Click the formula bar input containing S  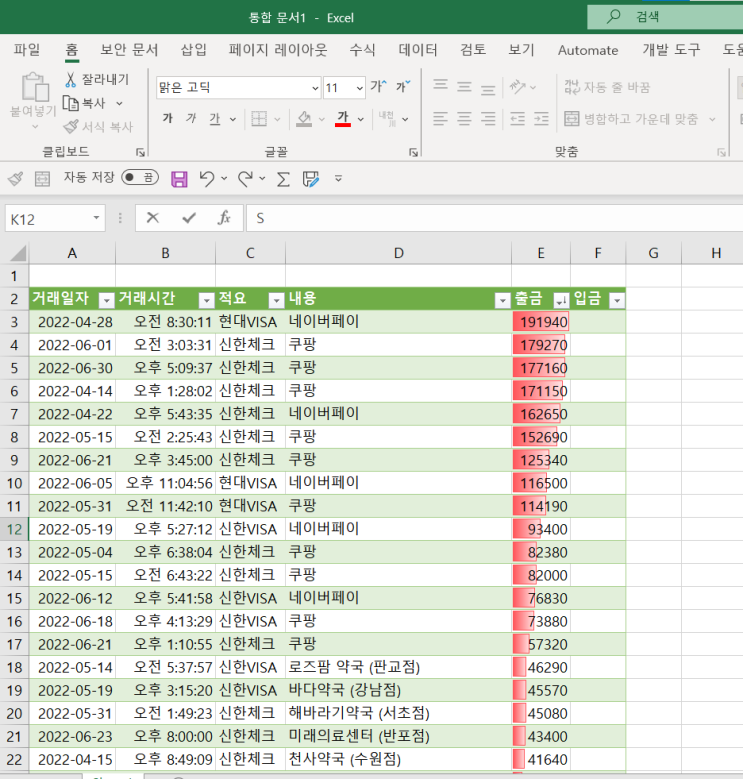coord(494,218)
